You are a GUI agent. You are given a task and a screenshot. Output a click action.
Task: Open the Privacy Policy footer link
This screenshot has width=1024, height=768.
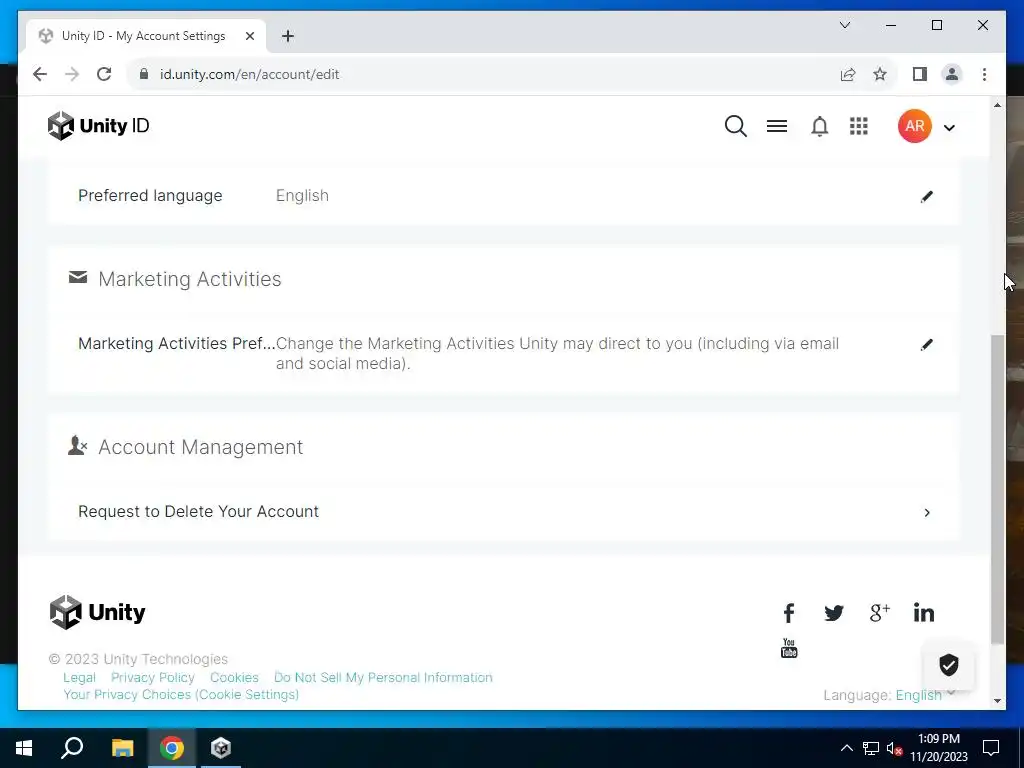[153, 677]
